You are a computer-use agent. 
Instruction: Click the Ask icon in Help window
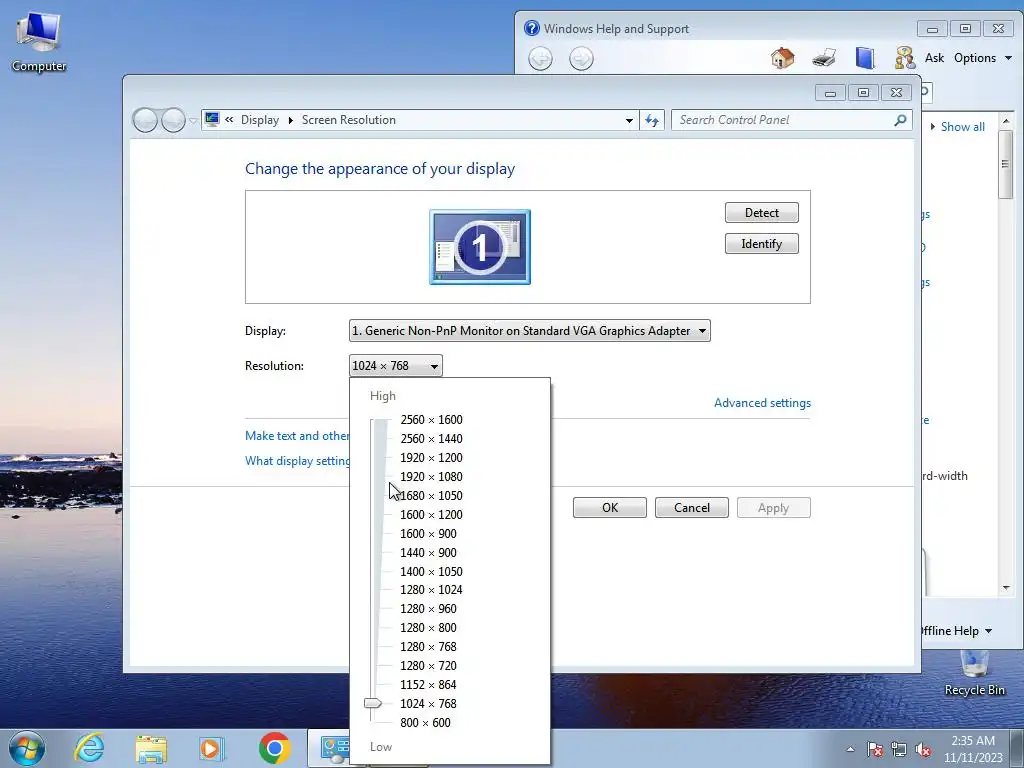coord(904,58)
